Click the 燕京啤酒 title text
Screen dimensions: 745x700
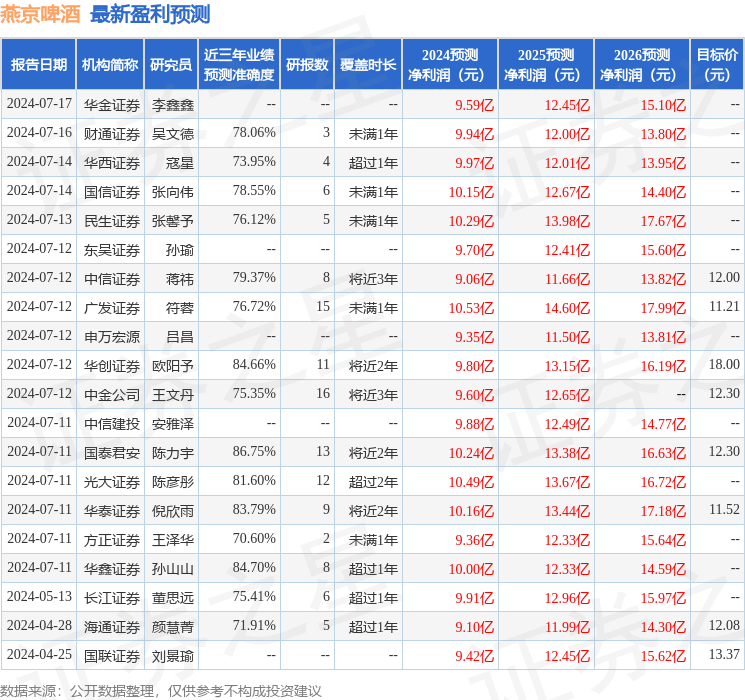click(x=40, y=14)
